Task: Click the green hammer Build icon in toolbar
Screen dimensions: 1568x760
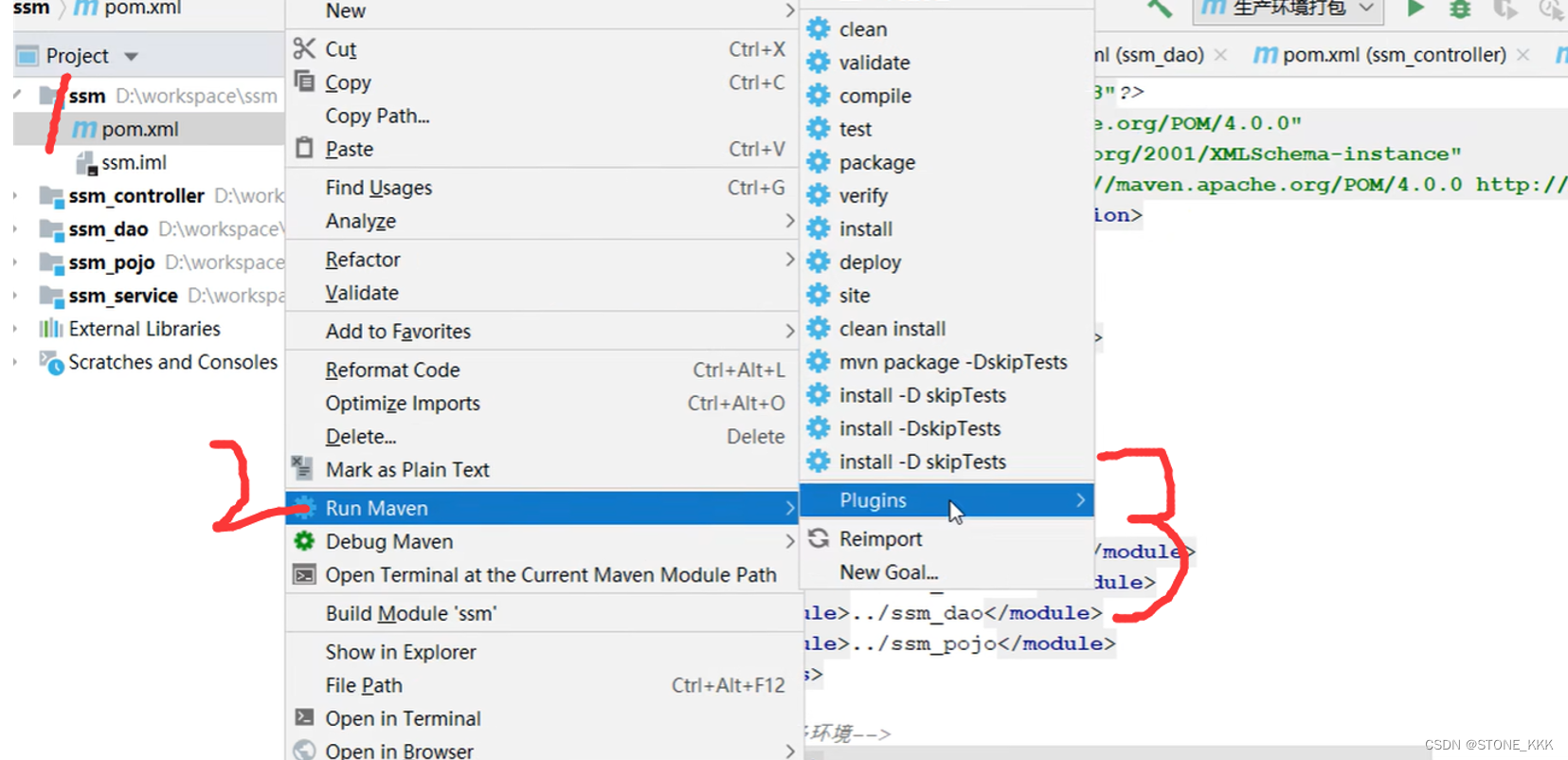Action: point(1160,9)
